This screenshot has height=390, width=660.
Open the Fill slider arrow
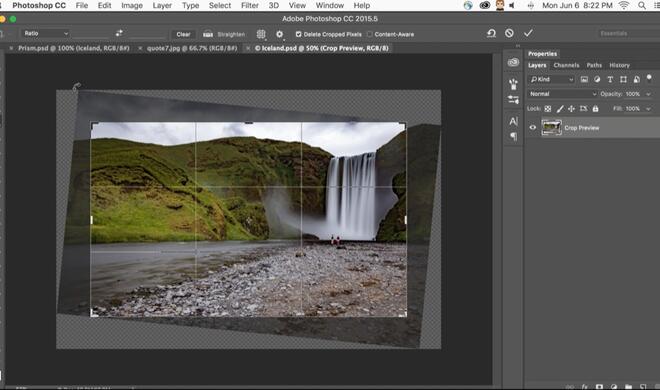point(649,109)
